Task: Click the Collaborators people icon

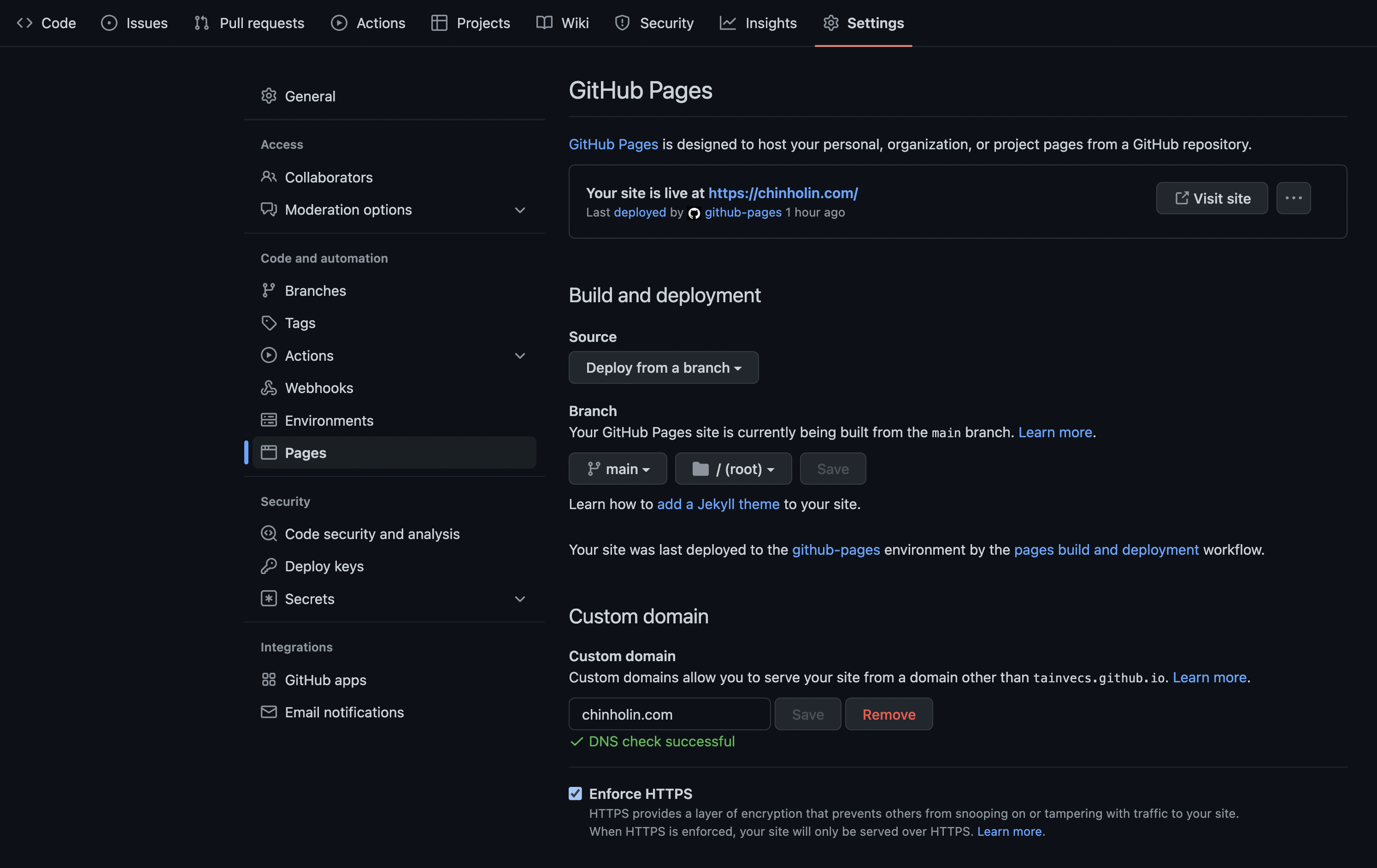Action: click(x=269, y=177)
